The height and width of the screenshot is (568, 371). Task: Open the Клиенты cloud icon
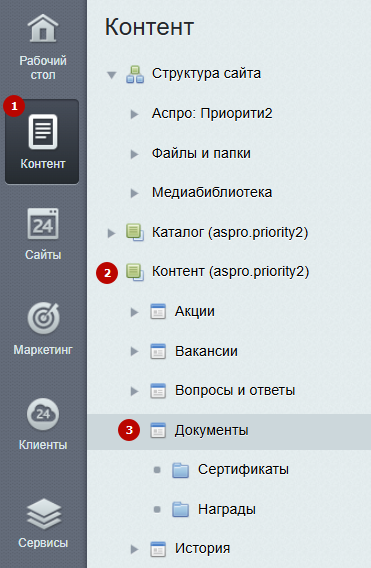[43, 414]
